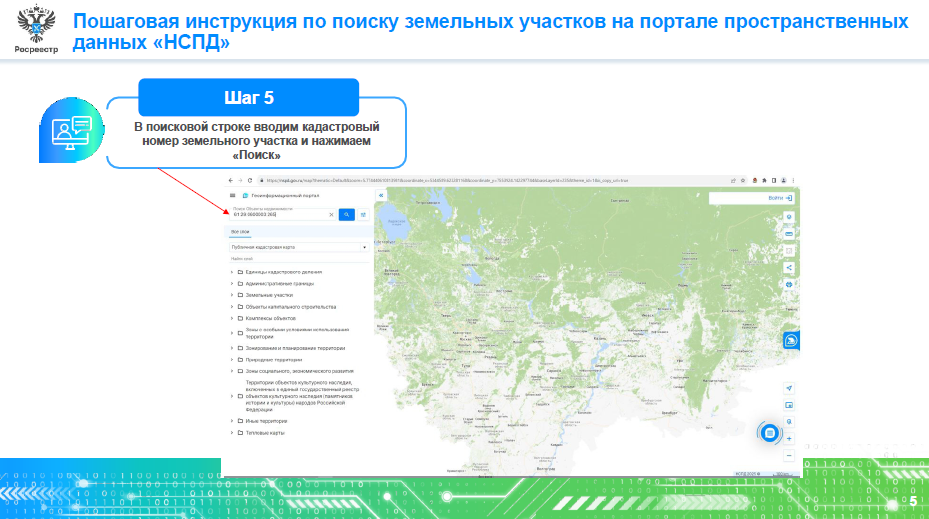Open the browser three-dot menu
The height and width of the screenshot is (519, 929).
[x=793, y=180]
